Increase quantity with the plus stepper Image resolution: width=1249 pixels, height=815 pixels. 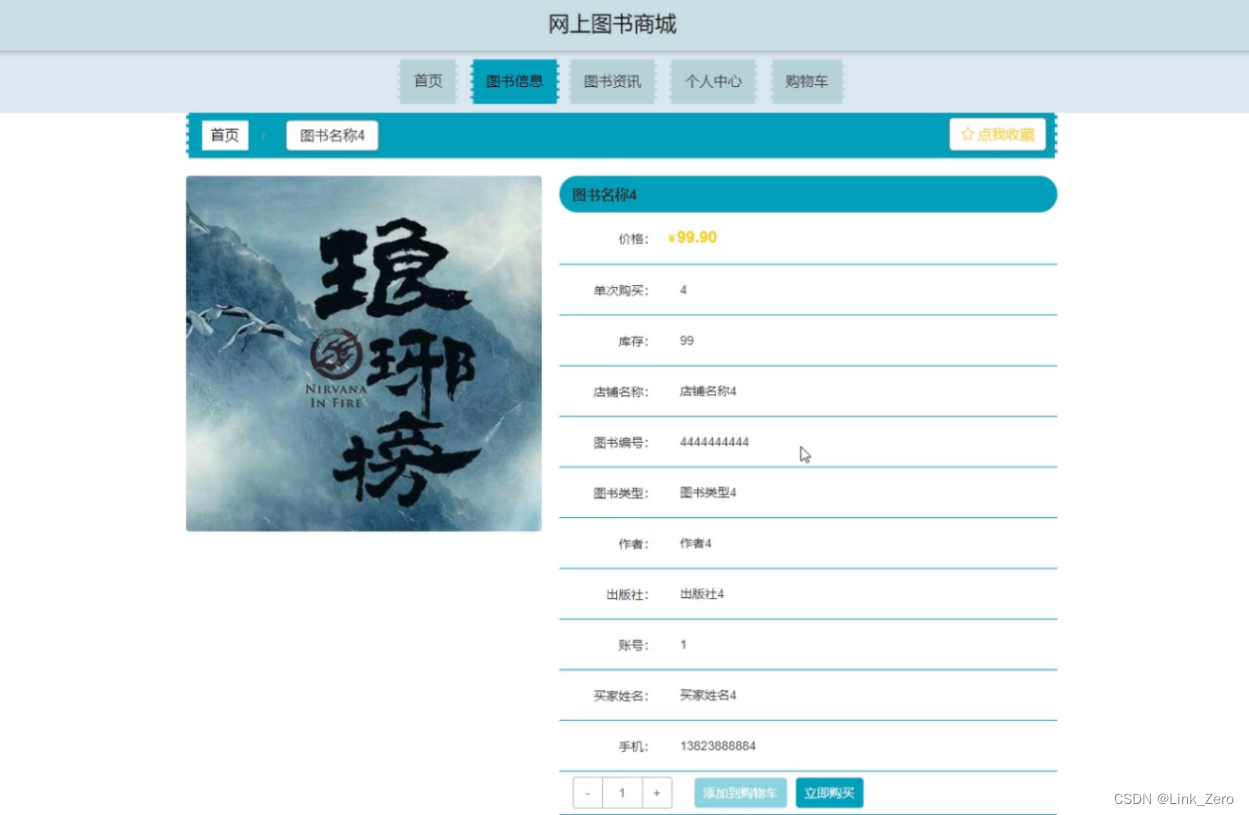(657, 792)
